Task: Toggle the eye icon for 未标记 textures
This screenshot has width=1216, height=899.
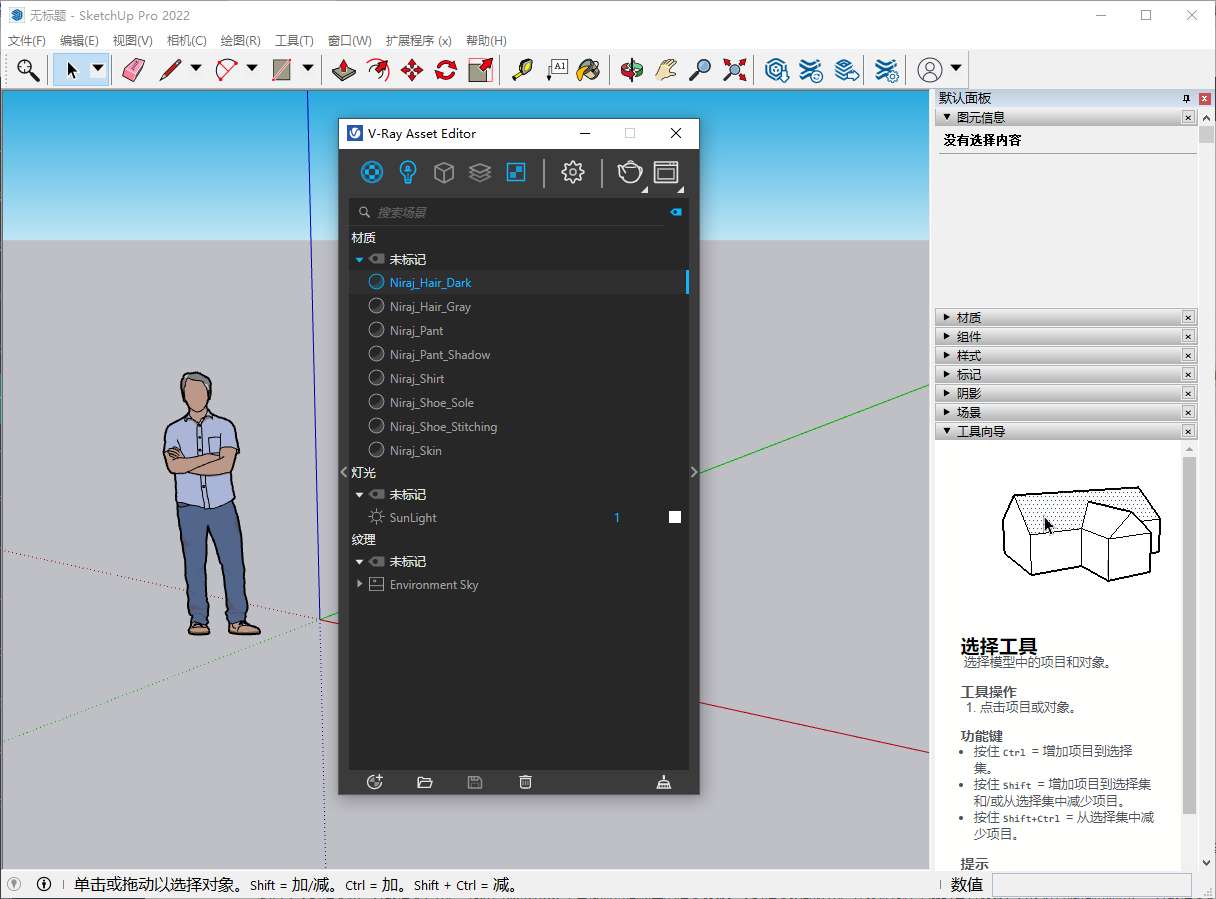Action: click(x=377, y=561)
